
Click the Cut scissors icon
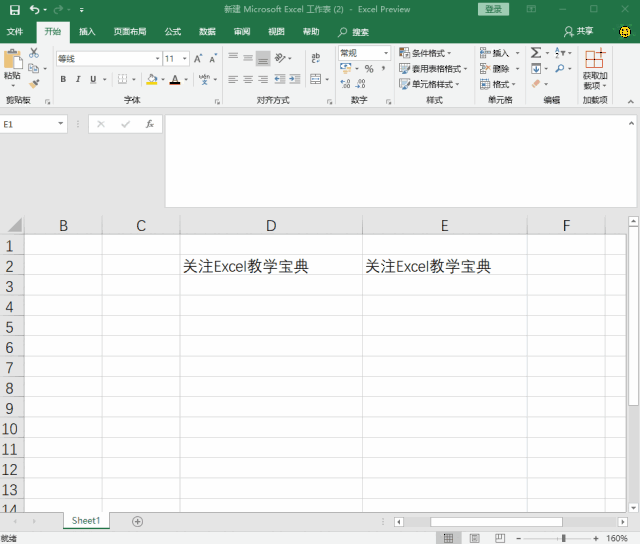[x=34, y=53]
